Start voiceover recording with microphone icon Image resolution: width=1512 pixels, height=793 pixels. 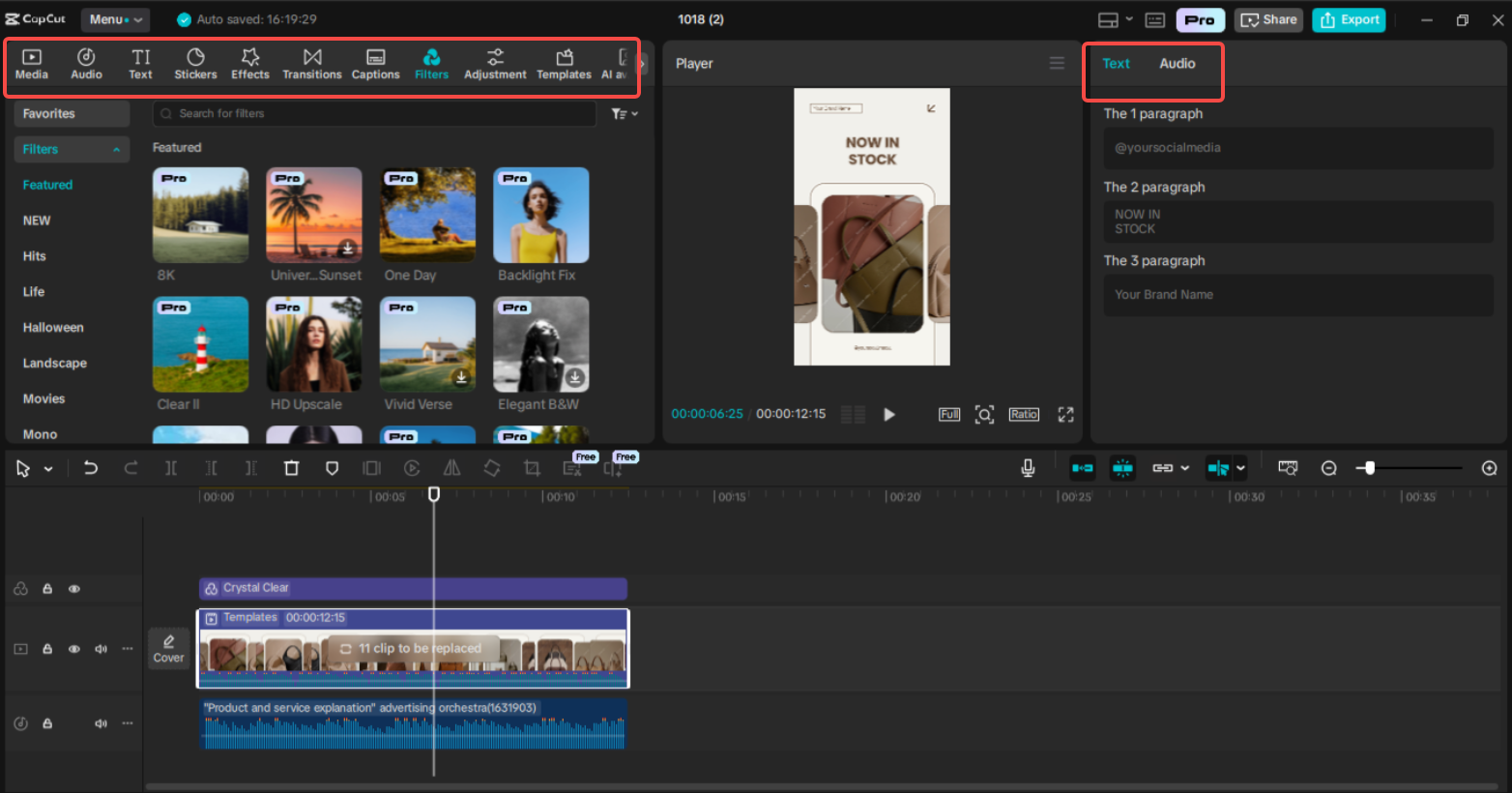(1028, 468)
